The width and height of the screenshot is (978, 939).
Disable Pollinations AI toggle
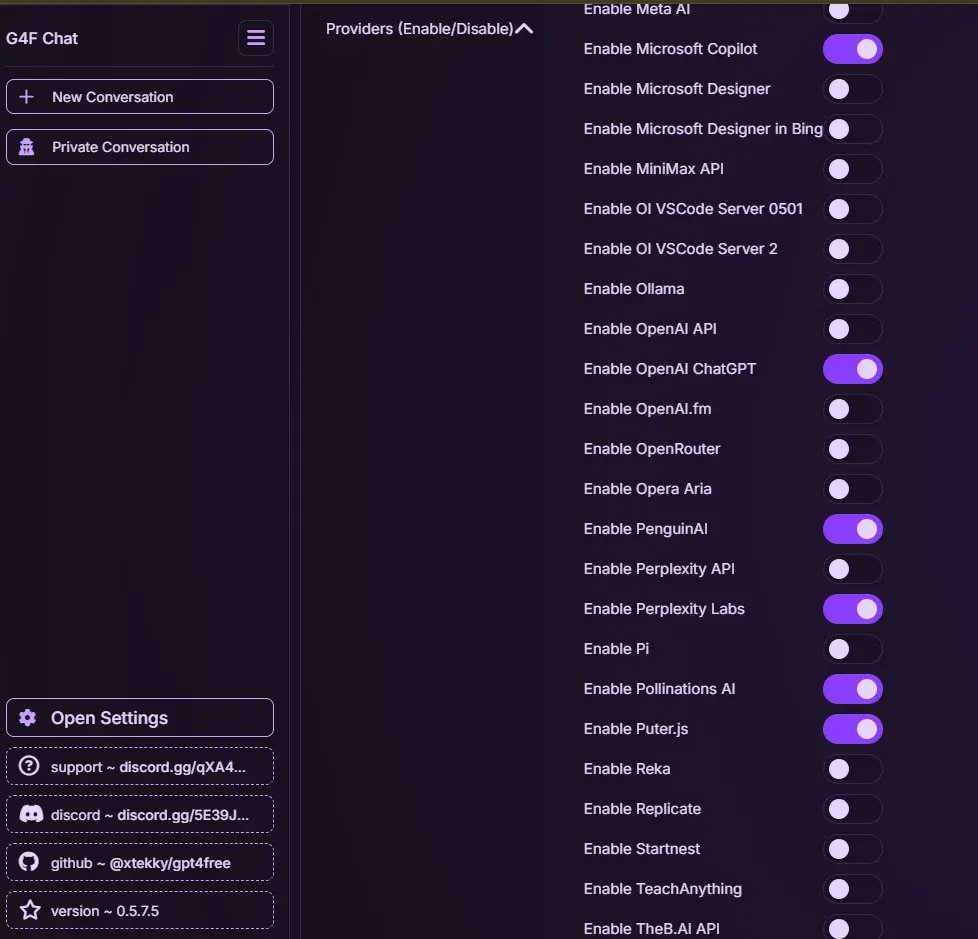click(x=853, y=689)
